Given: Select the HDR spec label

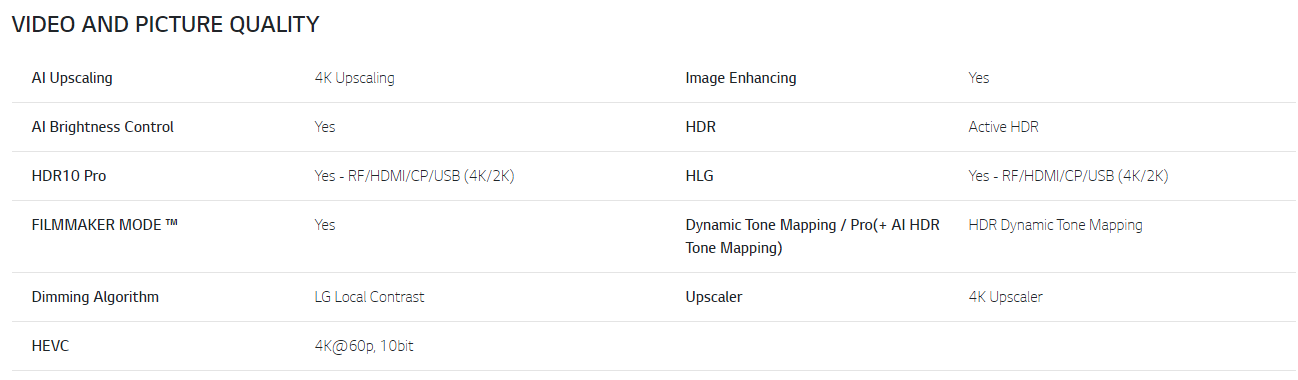Looking at the screenshot, I should (x=701, y=127).
